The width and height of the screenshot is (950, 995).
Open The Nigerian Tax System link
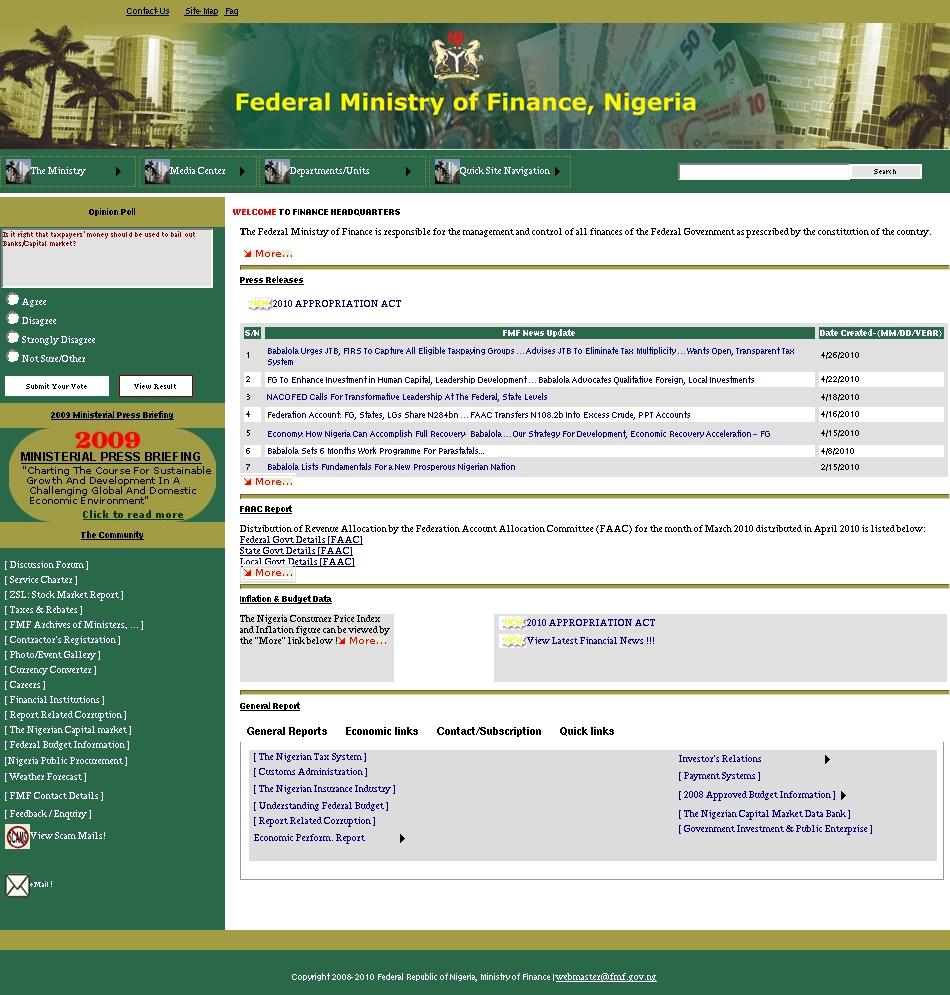point(310,757)
